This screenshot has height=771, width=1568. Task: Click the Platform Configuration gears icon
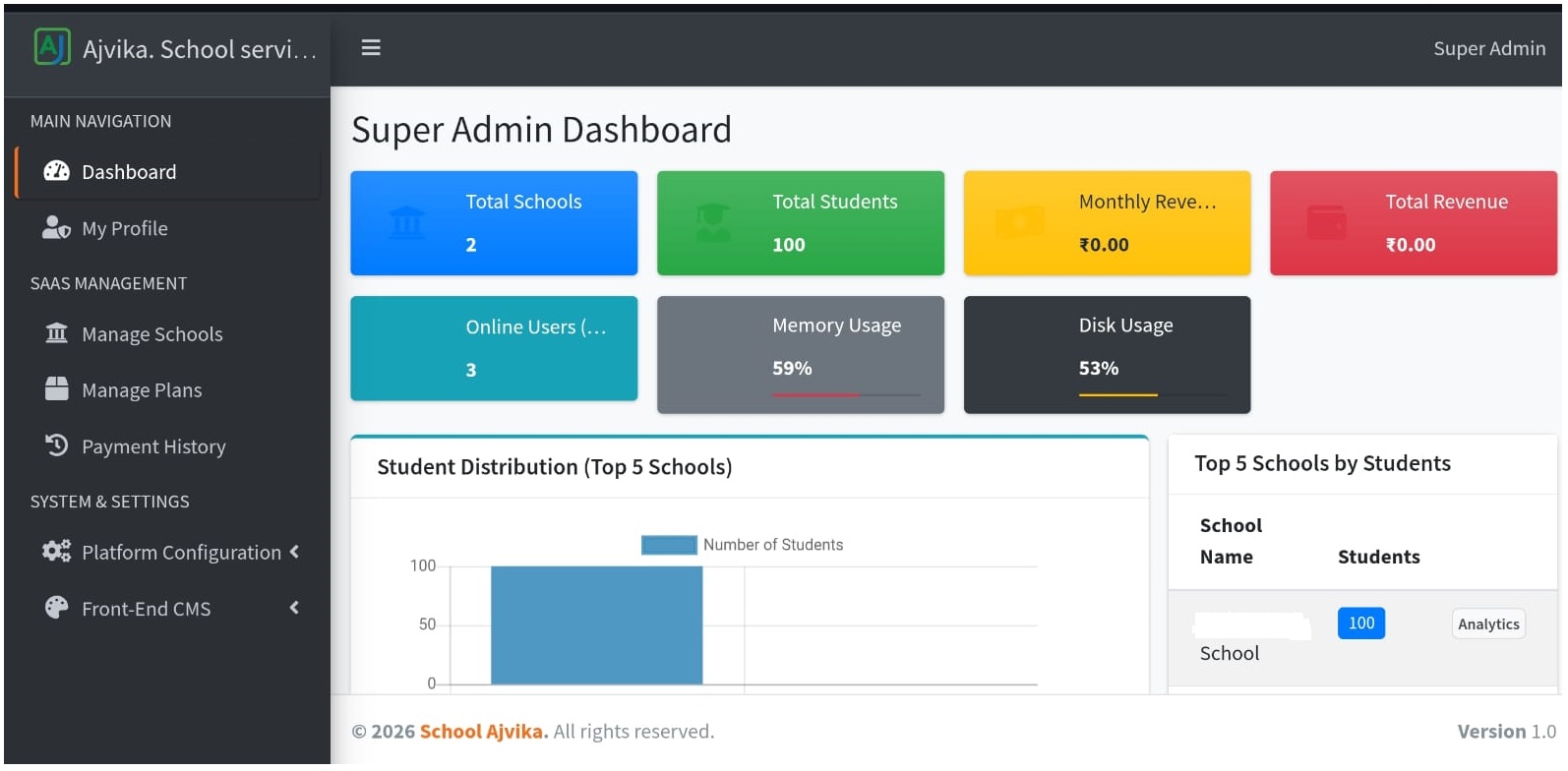[x=57, y=552]
